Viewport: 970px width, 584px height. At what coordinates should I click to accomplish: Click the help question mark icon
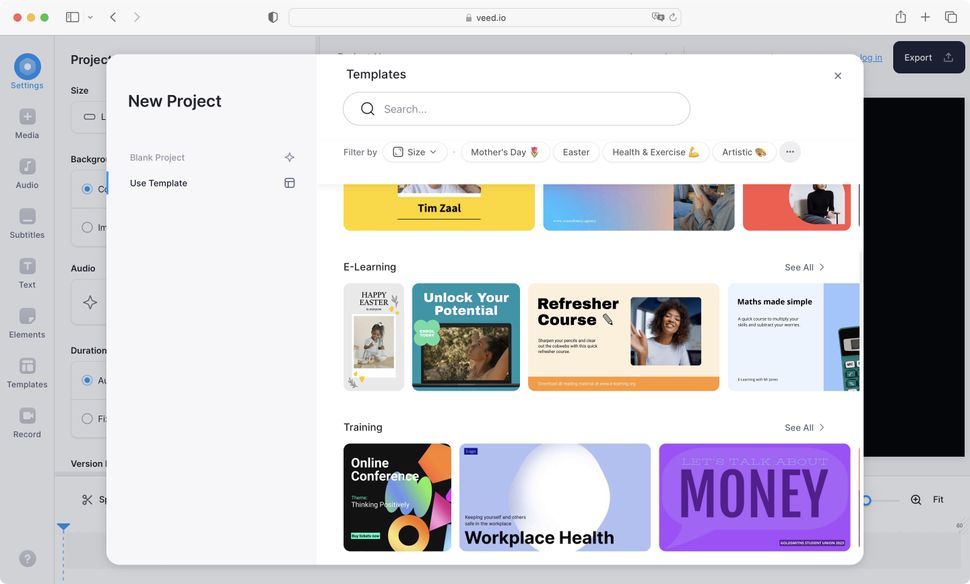[x=27, y=559]
